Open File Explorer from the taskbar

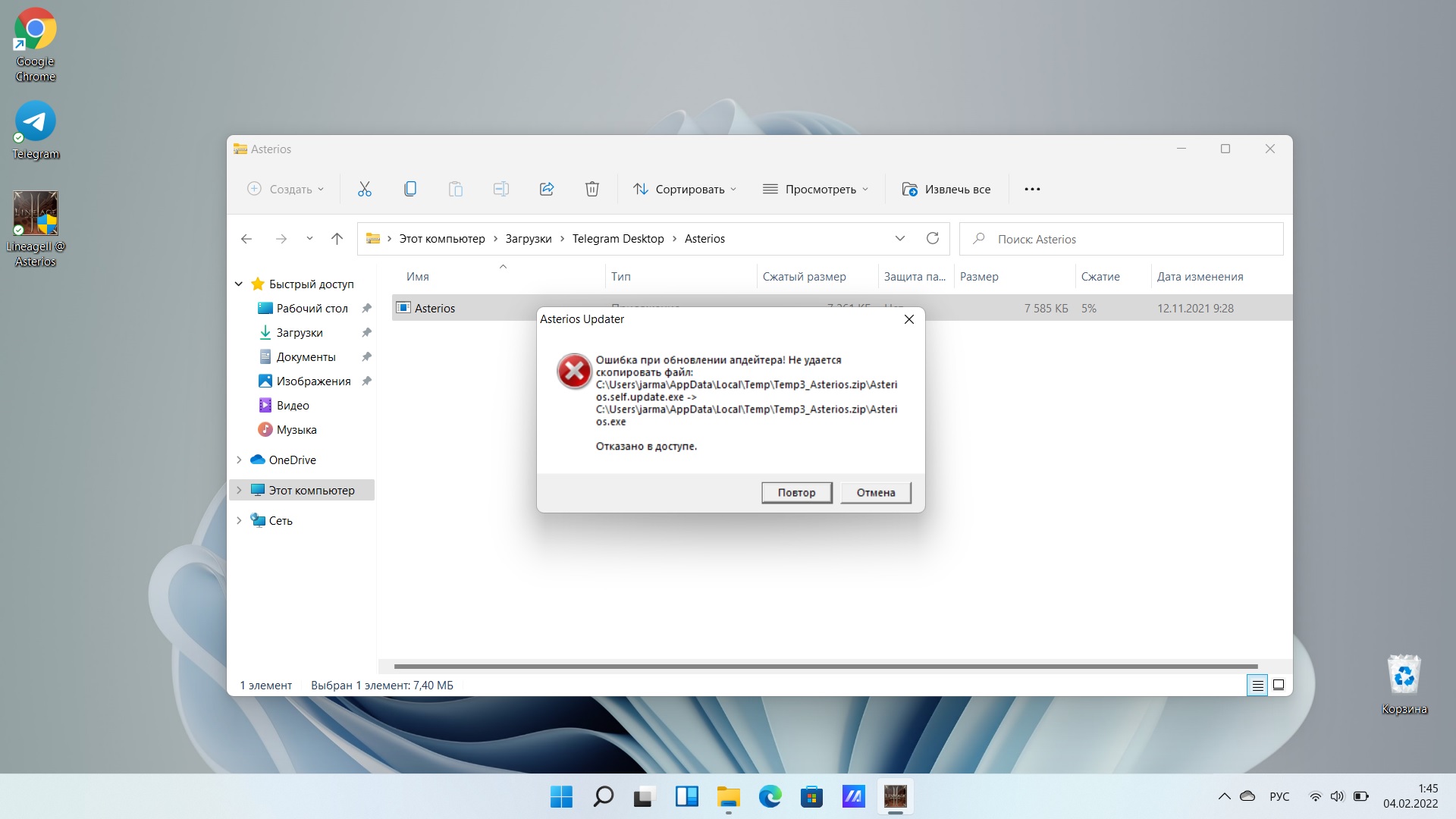click(x=729, y=796)
